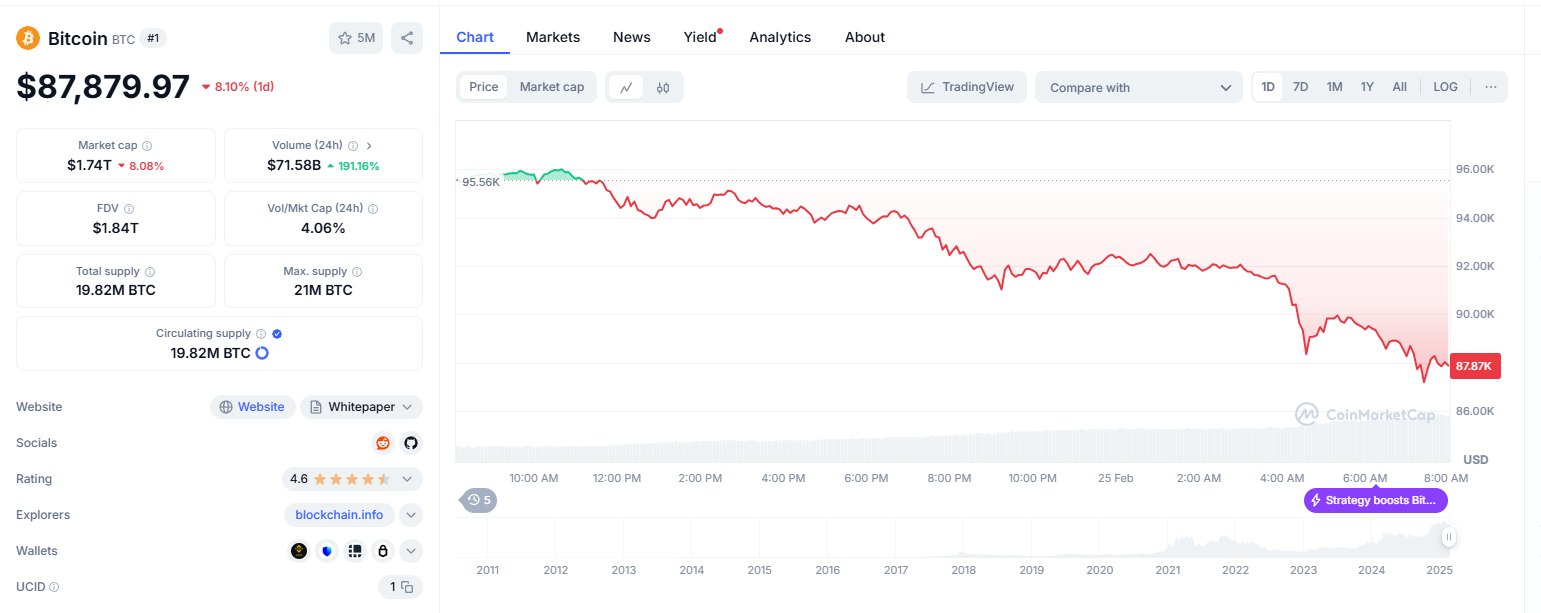Click the range slider handle at 2025
Viewport: 1541px width, 613px height.
[x=1448, y=538]
